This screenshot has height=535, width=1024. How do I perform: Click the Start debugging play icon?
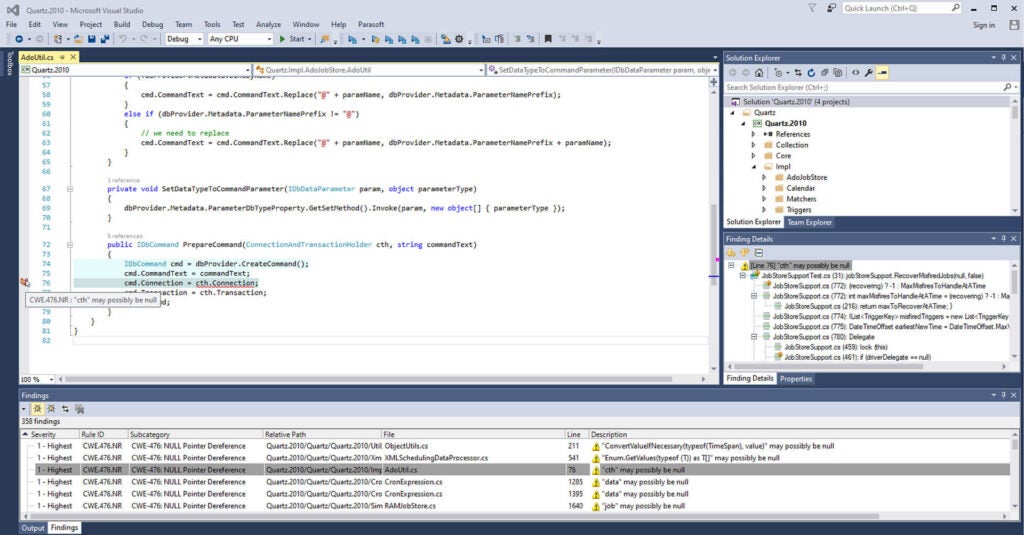point(283,39)
